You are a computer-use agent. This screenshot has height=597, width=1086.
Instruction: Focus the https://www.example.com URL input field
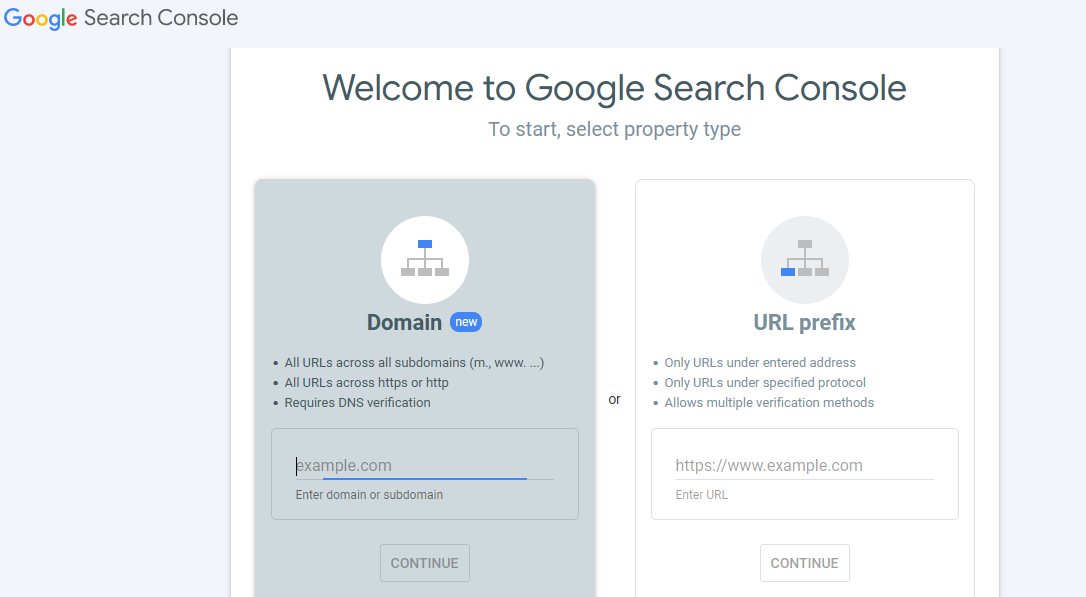pos(804,465)
